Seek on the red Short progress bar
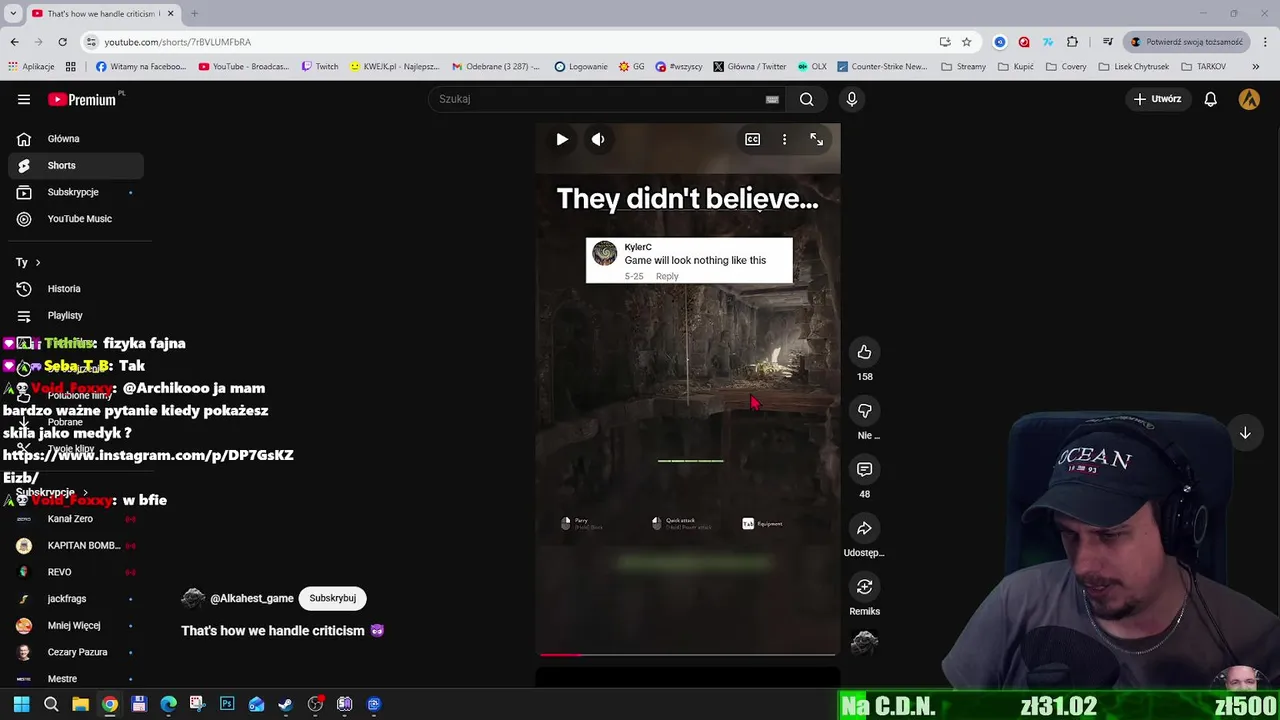Image resolution: width=1280 pixels, height=720 pixels. pyautogui.click(x=688, y=655)
